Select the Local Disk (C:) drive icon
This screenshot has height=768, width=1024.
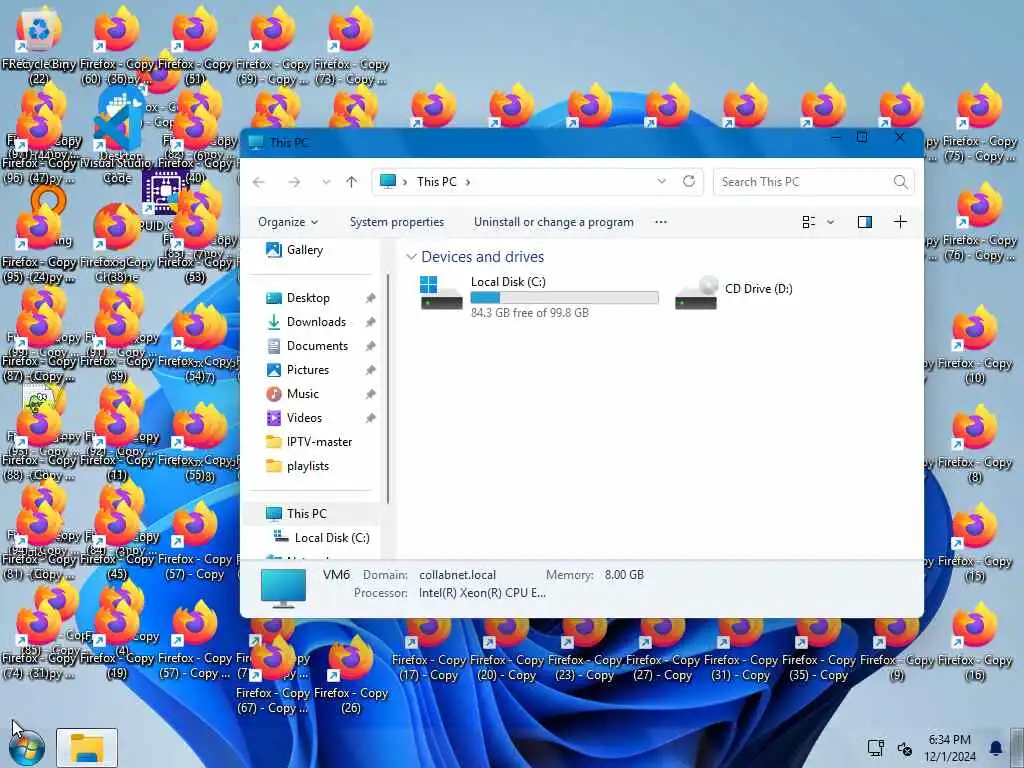[x=441, y=293]
